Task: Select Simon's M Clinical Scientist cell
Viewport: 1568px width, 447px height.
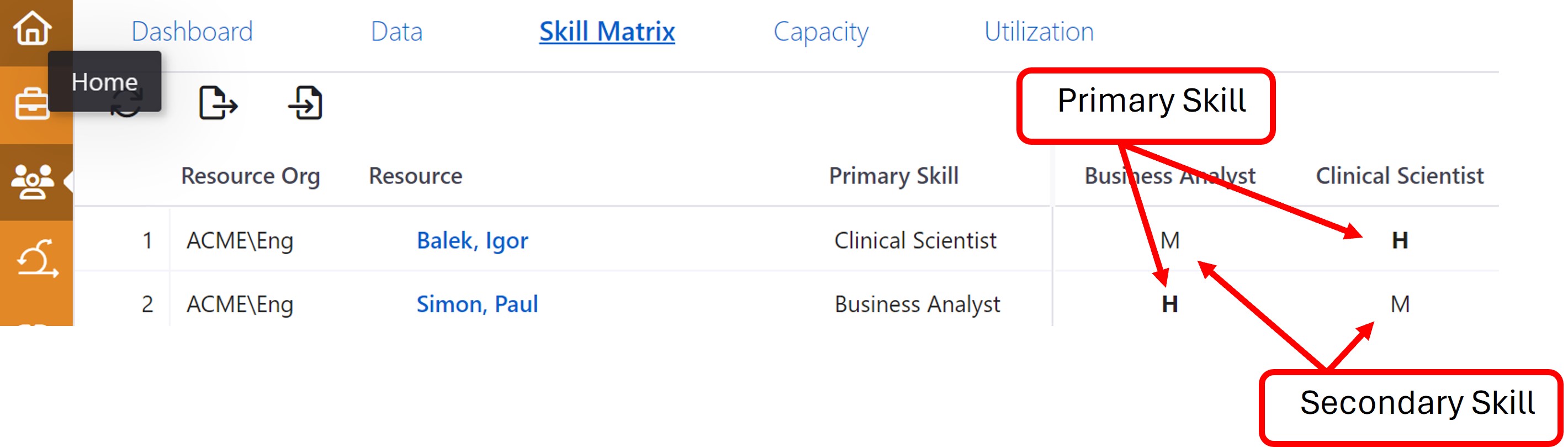Action: (1400, 304)
